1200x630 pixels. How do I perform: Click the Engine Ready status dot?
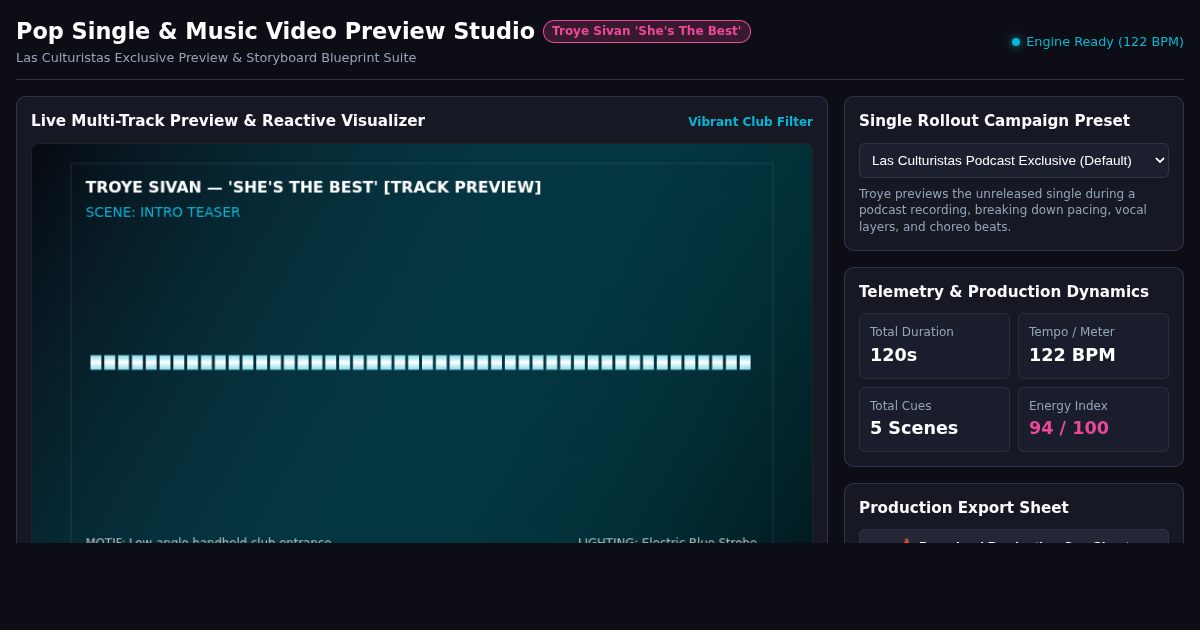[x=1016, y=42]
